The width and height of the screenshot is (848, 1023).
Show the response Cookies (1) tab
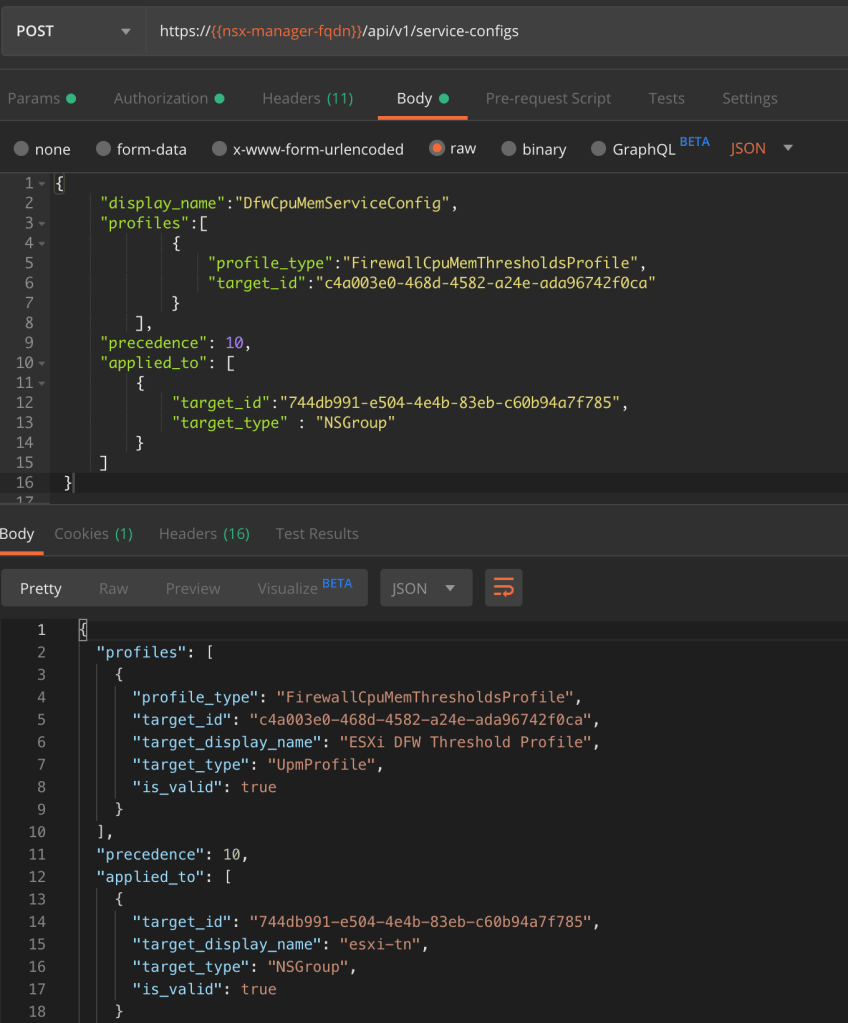(93, 533)
